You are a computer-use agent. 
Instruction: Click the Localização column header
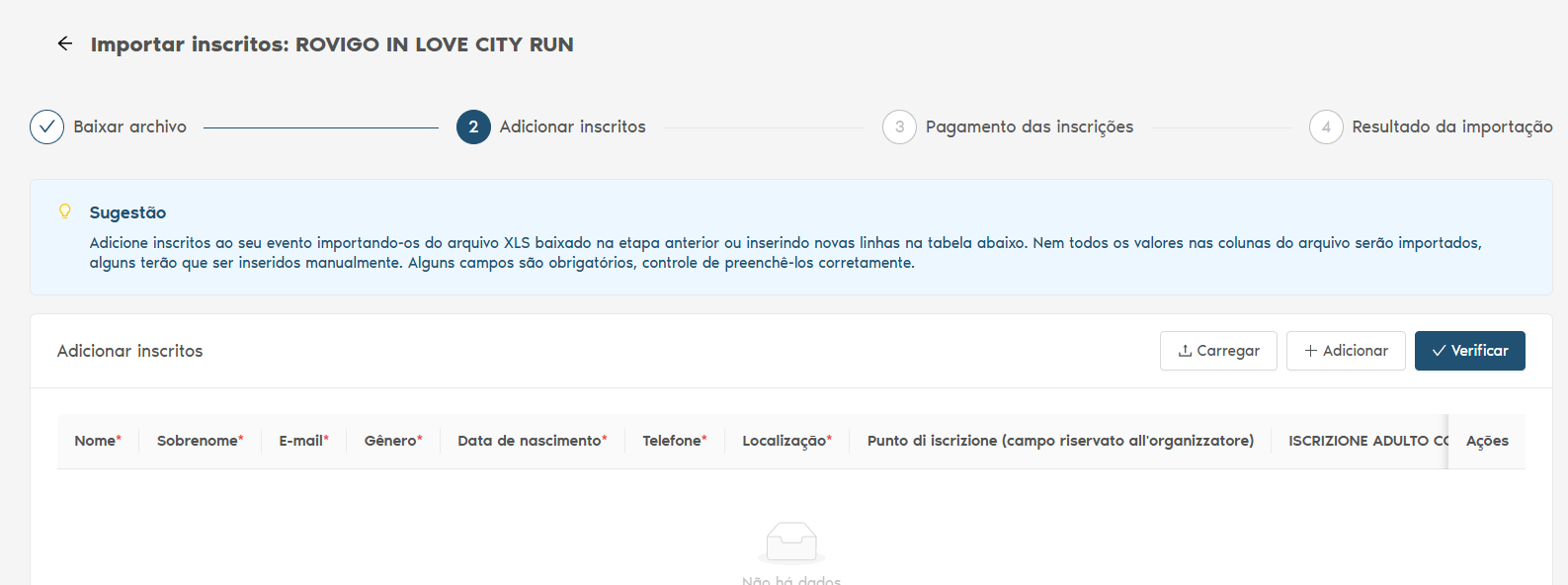tap(785, 441)
